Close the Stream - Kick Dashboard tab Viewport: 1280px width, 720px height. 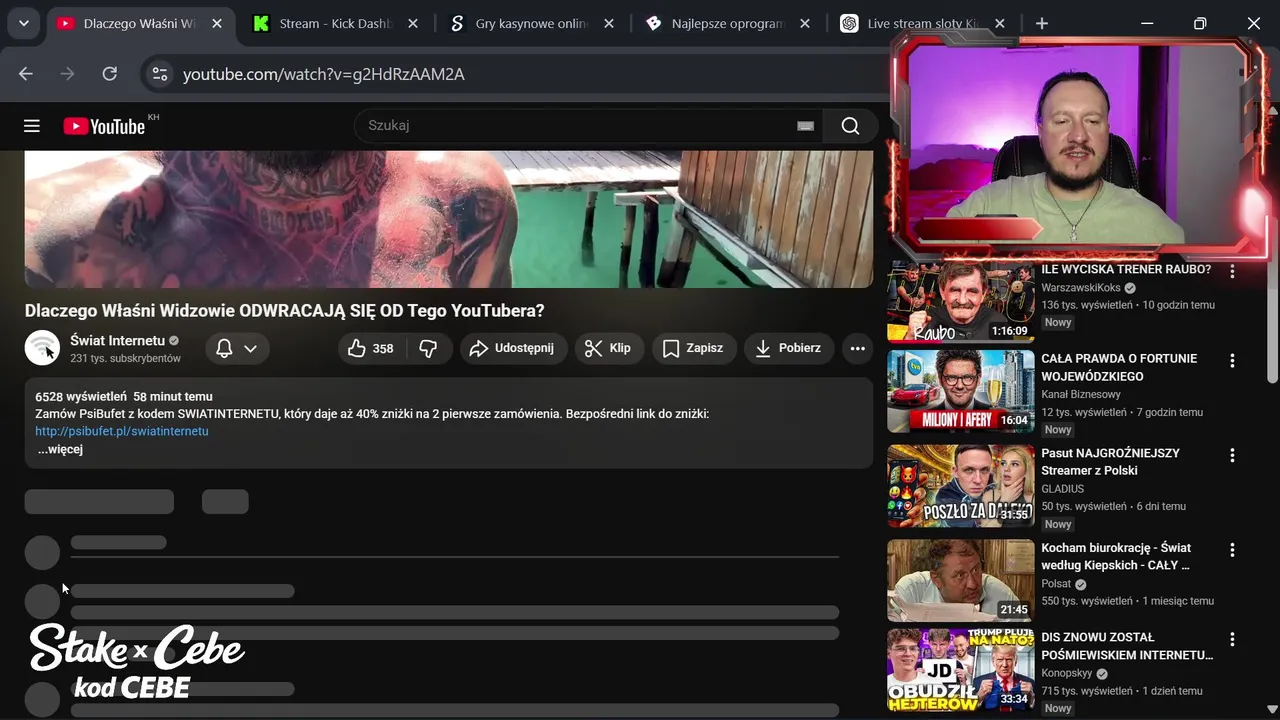coord(412,23)
